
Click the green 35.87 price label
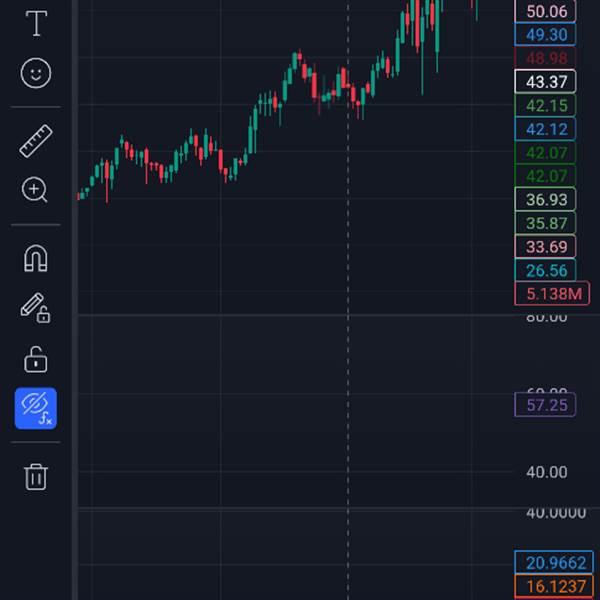(x=545, y=223)
